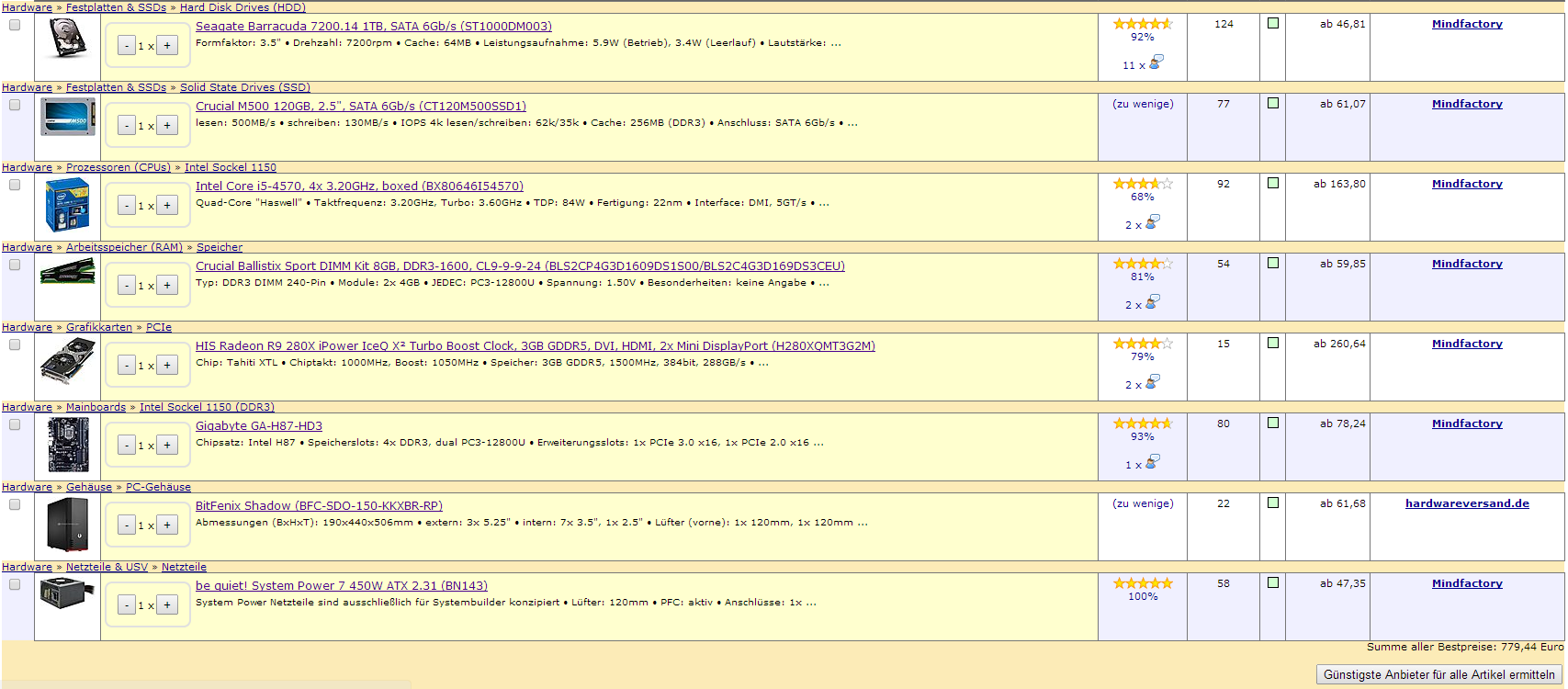Open Seagate Barracuda 7200.14 1TB product link
The image size is (1568, 689).
point(374,27)
